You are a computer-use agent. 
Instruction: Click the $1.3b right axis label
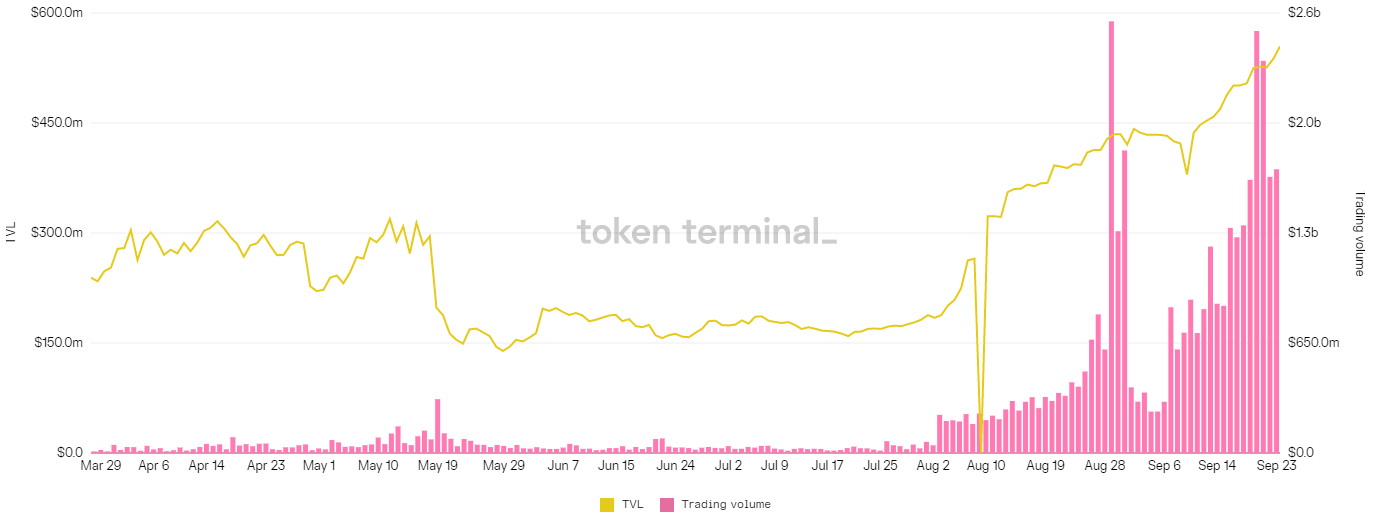(x=1303, y=233)
